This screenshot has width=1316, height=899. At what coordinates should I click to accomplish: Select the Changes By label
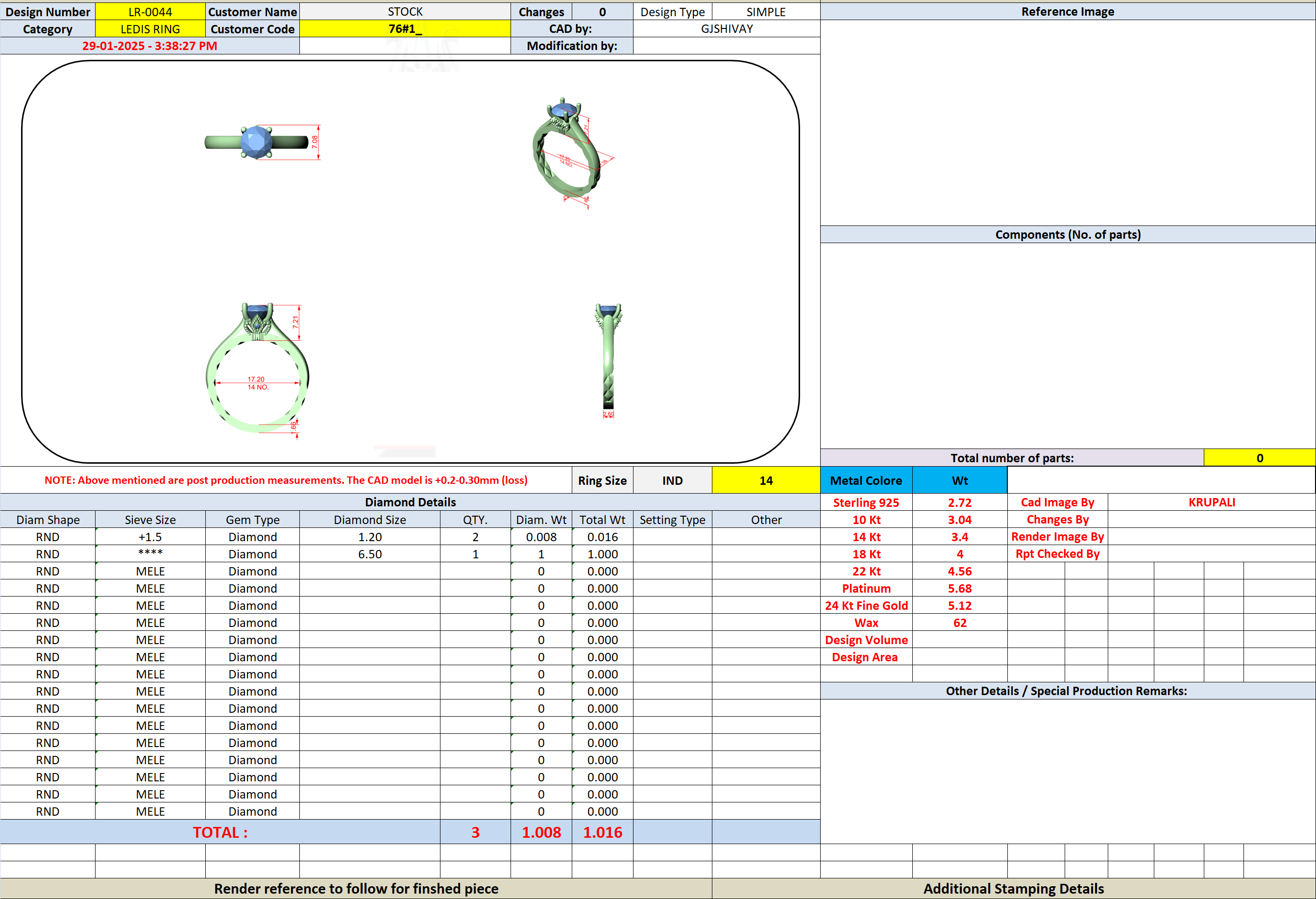point(1057,520)
